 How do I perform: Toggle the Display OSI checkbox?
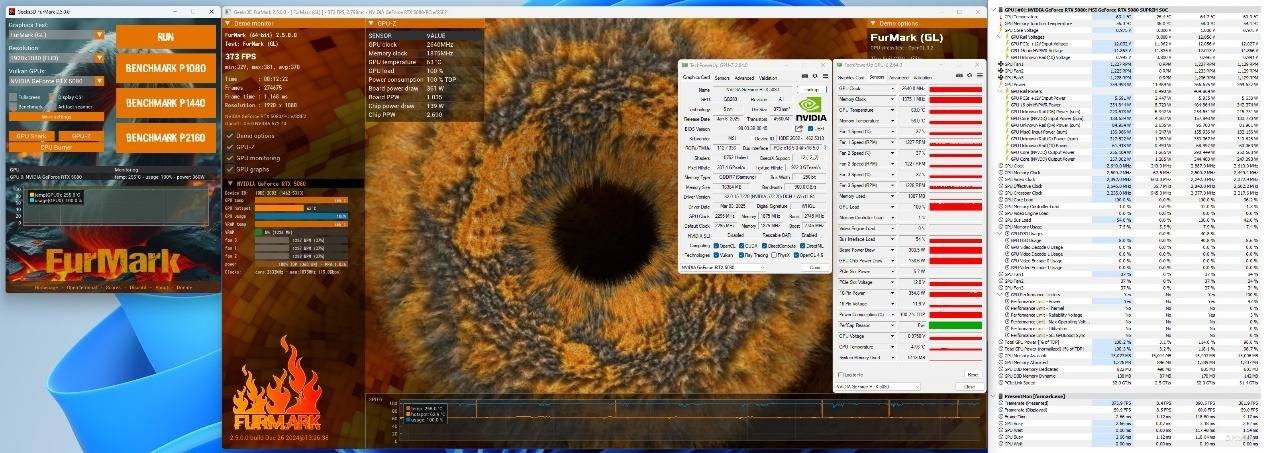pyautogui.click(x=52, y=97)
